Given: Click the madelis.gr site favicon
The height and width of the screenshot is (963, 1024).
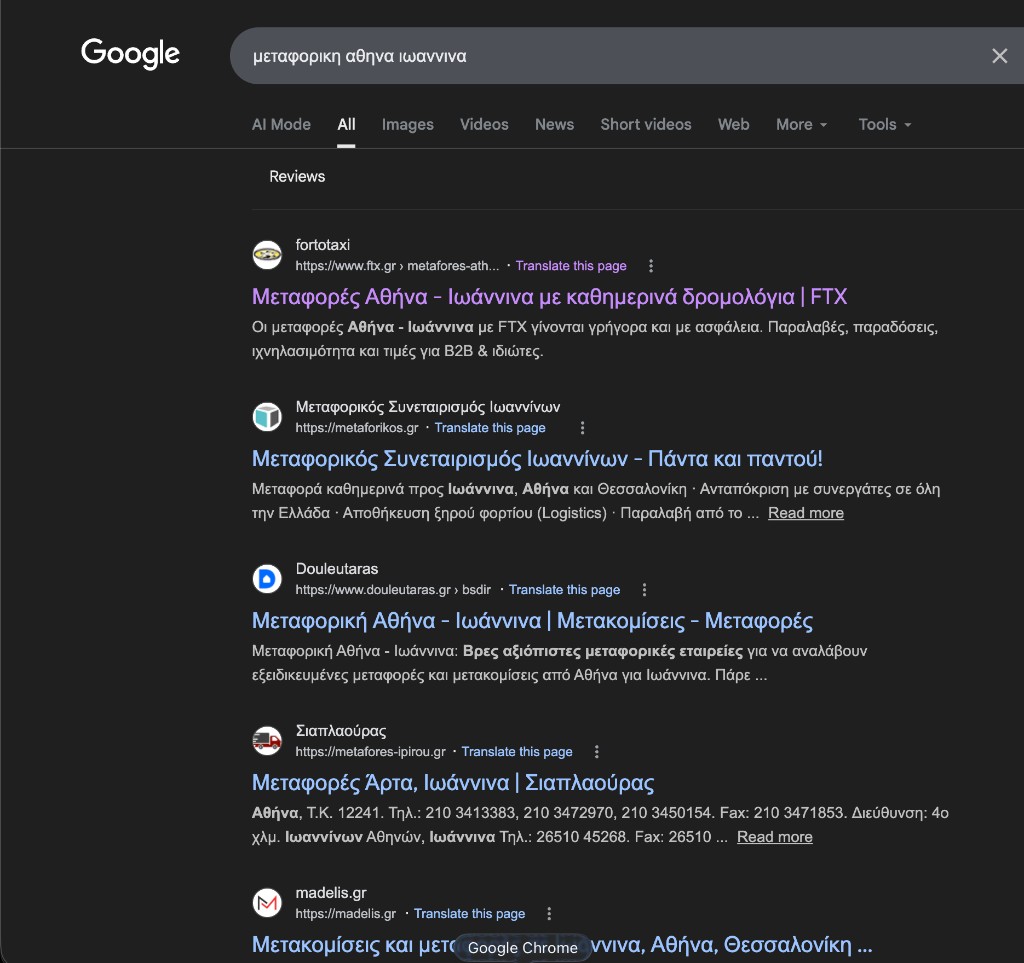Looking at the screenshot, I should [267, 903].
